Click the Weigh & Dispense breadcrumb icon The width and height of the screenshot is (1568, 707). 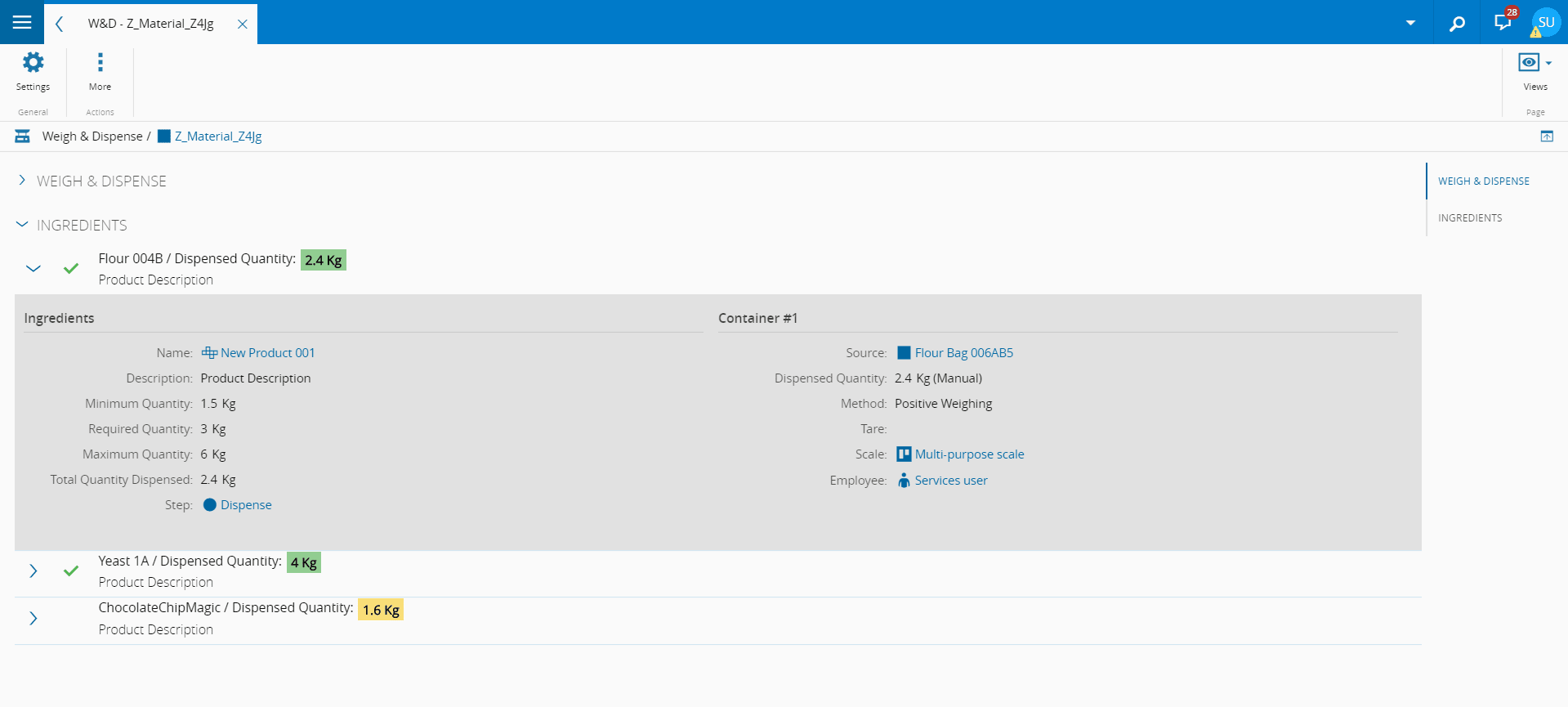pos(23,136)
